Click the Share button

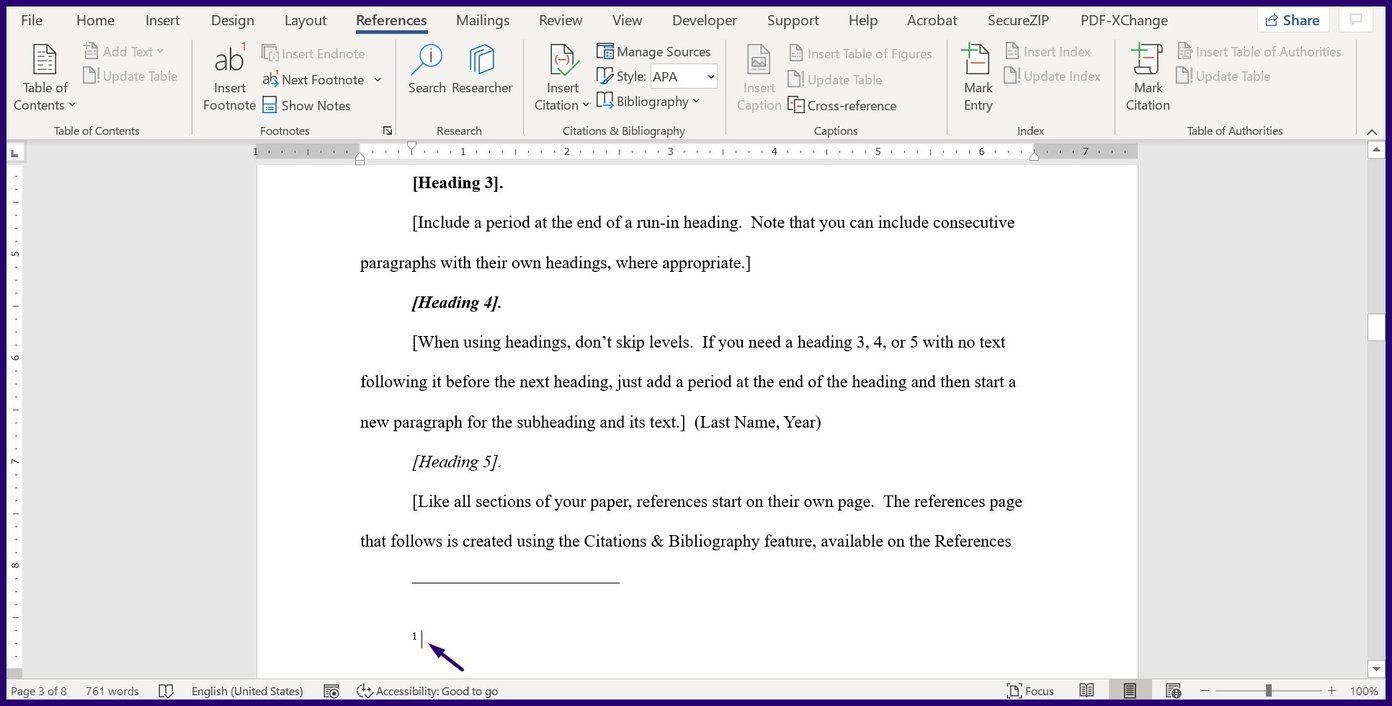[x=1292, y=20]
